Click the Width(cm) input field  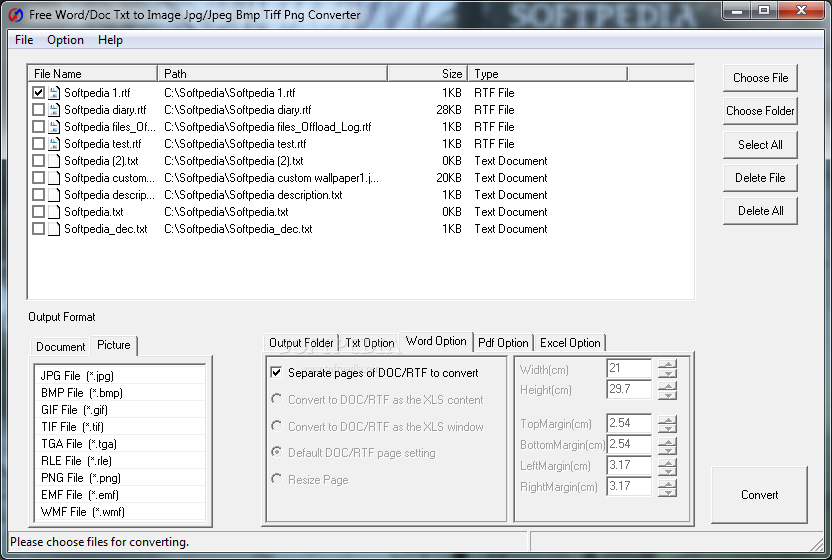point(629,368)
